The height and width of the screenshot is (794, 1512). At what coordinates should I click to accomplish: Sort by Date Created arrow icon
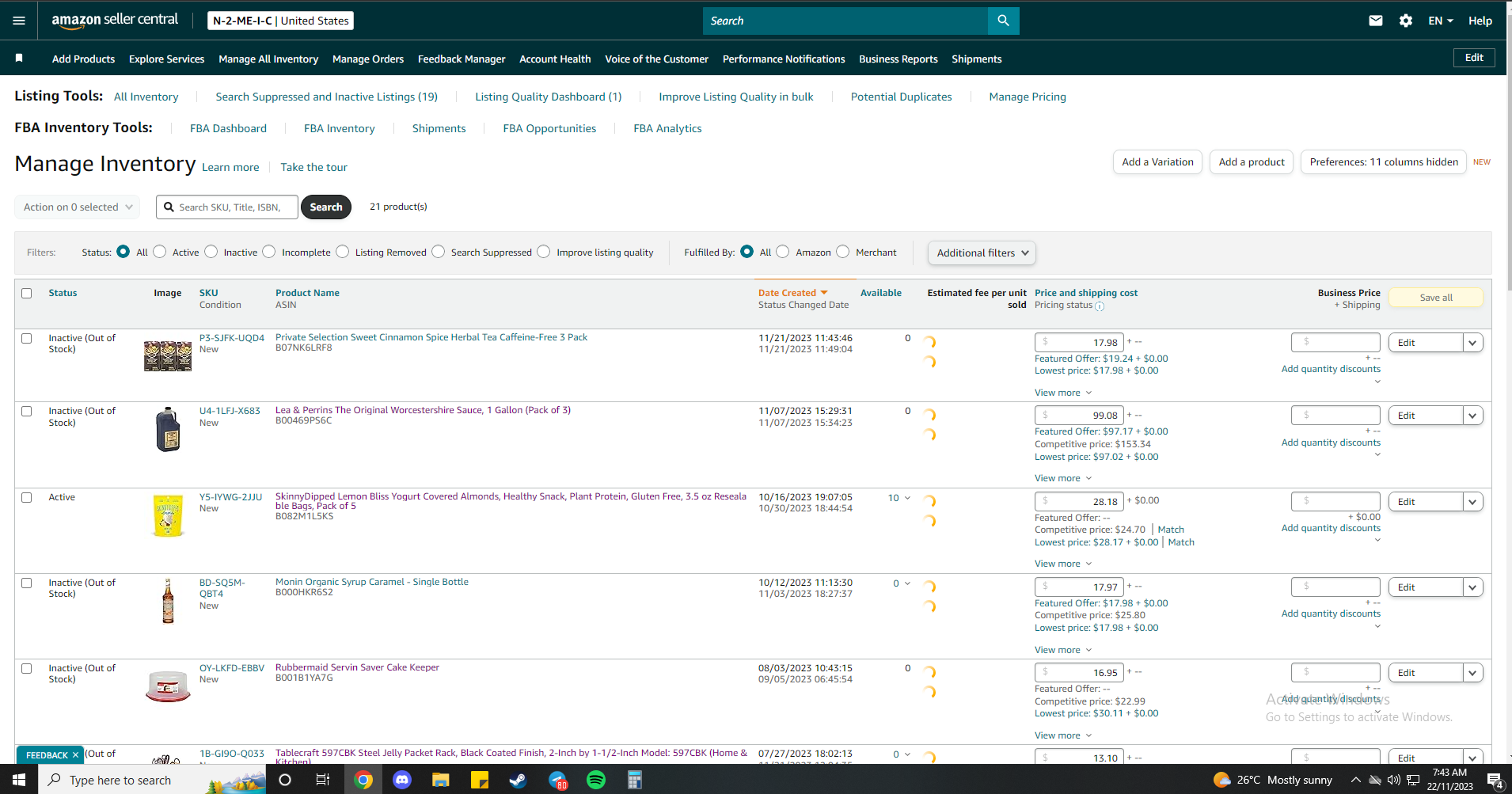pyautogui.click(x=824, y=293)
